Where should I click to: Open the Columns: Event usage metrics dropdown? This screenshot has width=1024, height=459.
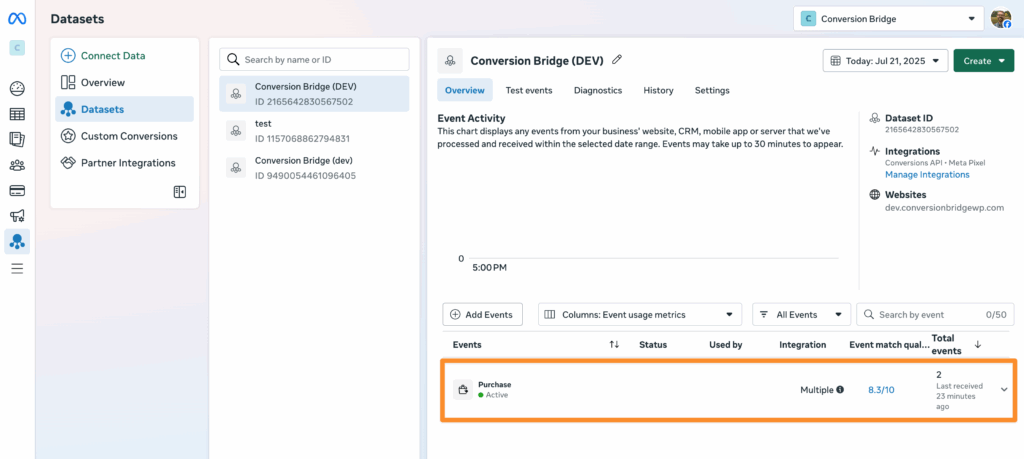tap(639, 315)
